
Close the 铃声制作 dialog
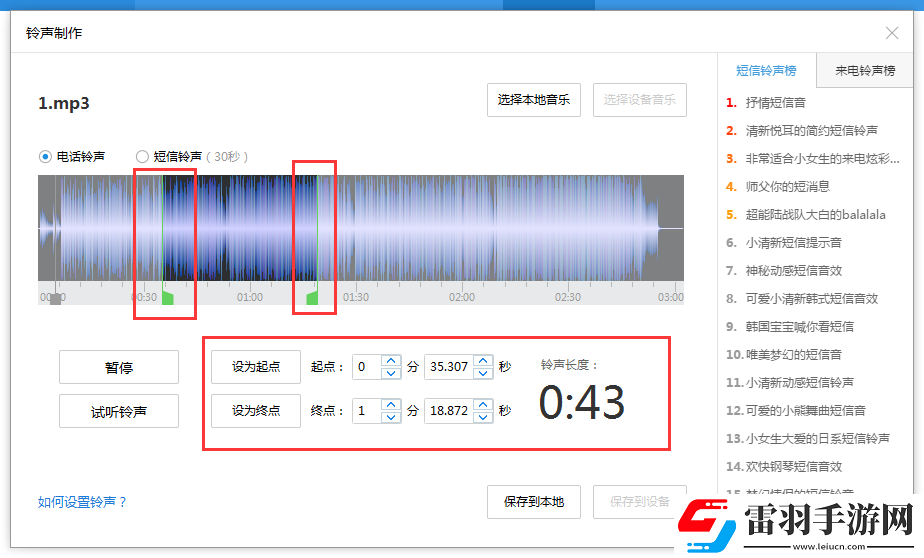tap(892, 33)
